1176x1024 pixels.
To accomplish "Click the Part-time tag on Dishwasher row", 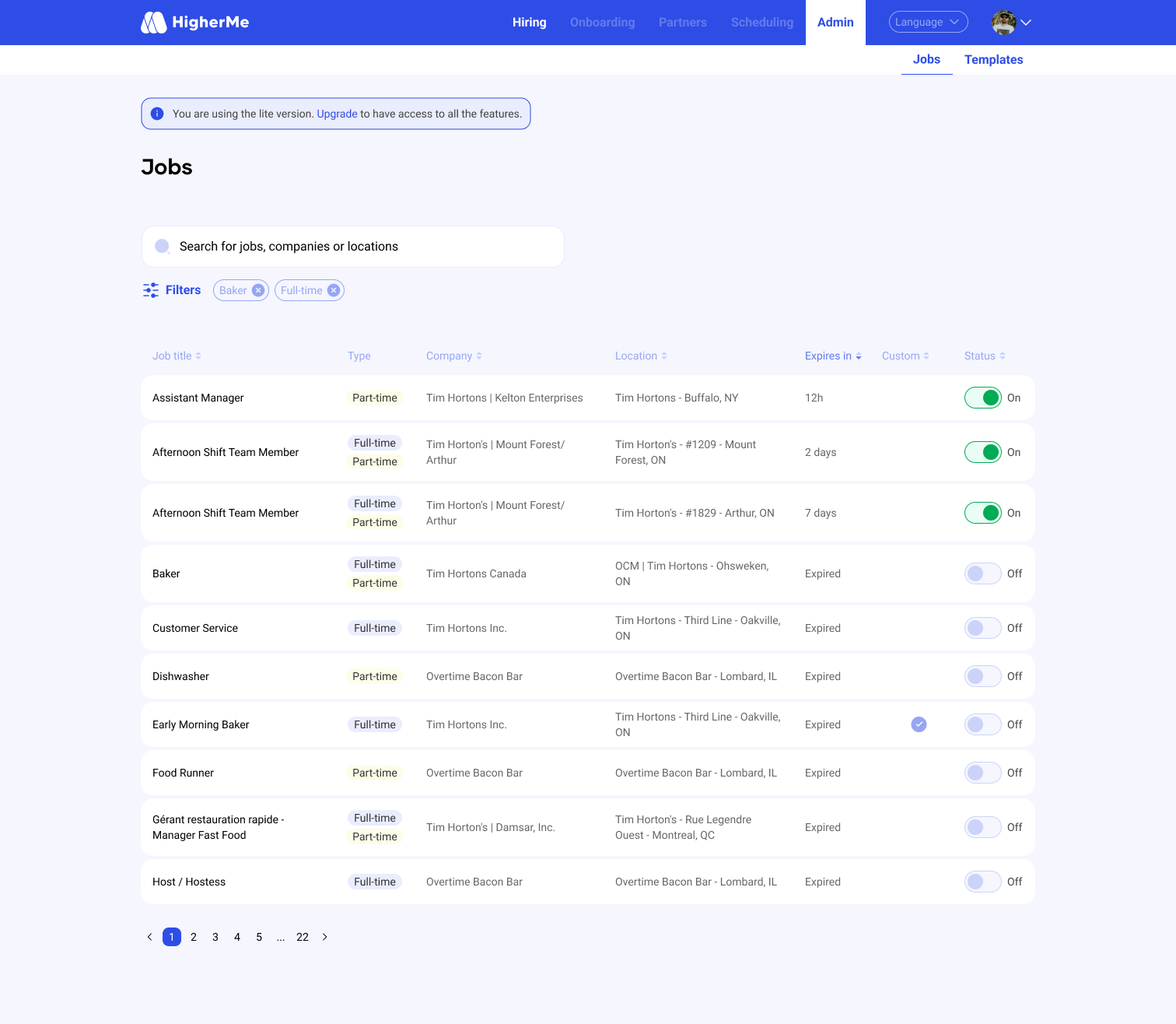I will (x=375, y=676).
